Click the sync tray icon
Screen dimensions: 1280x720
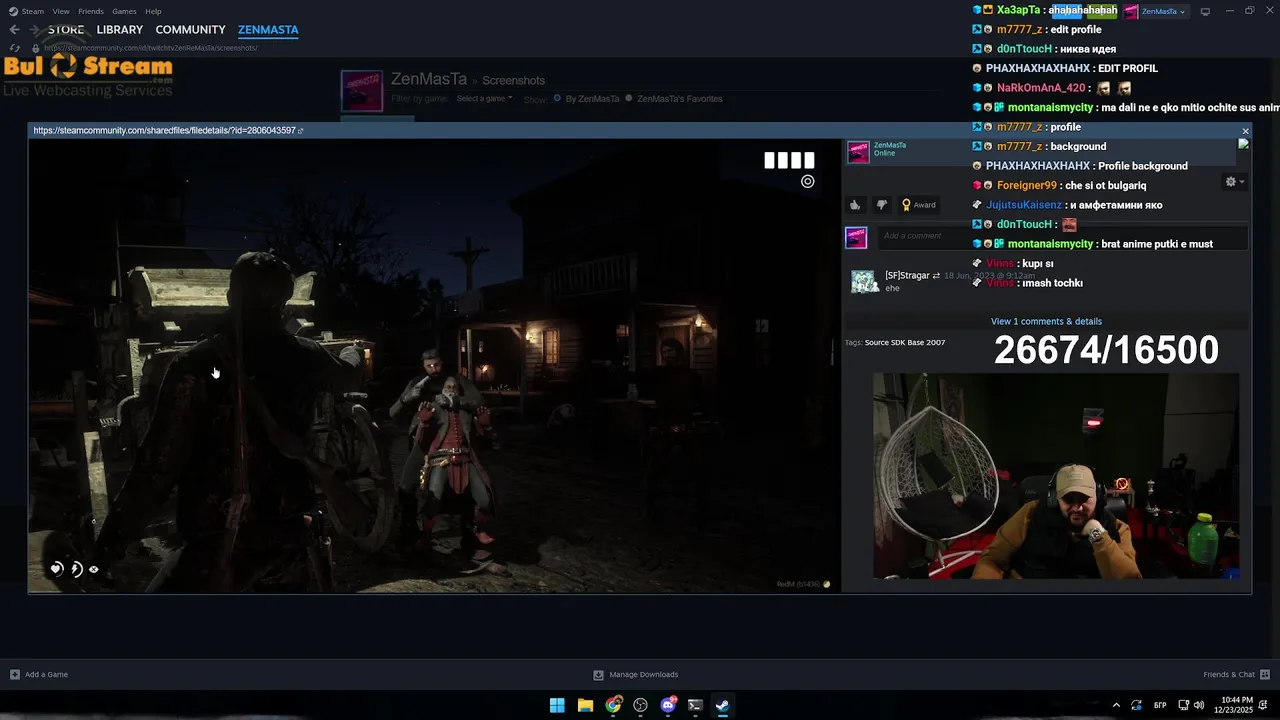click(x=1136, y=705)
